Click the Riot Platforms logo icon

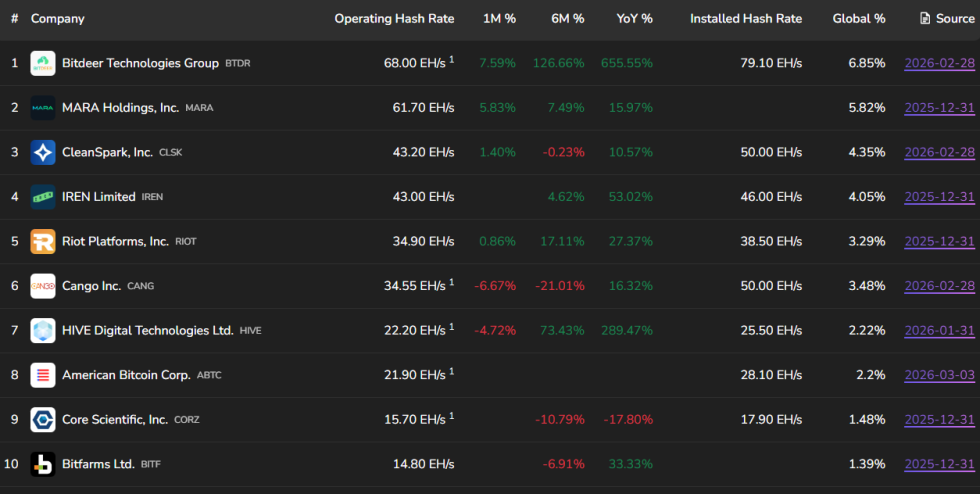coord(42,241)
